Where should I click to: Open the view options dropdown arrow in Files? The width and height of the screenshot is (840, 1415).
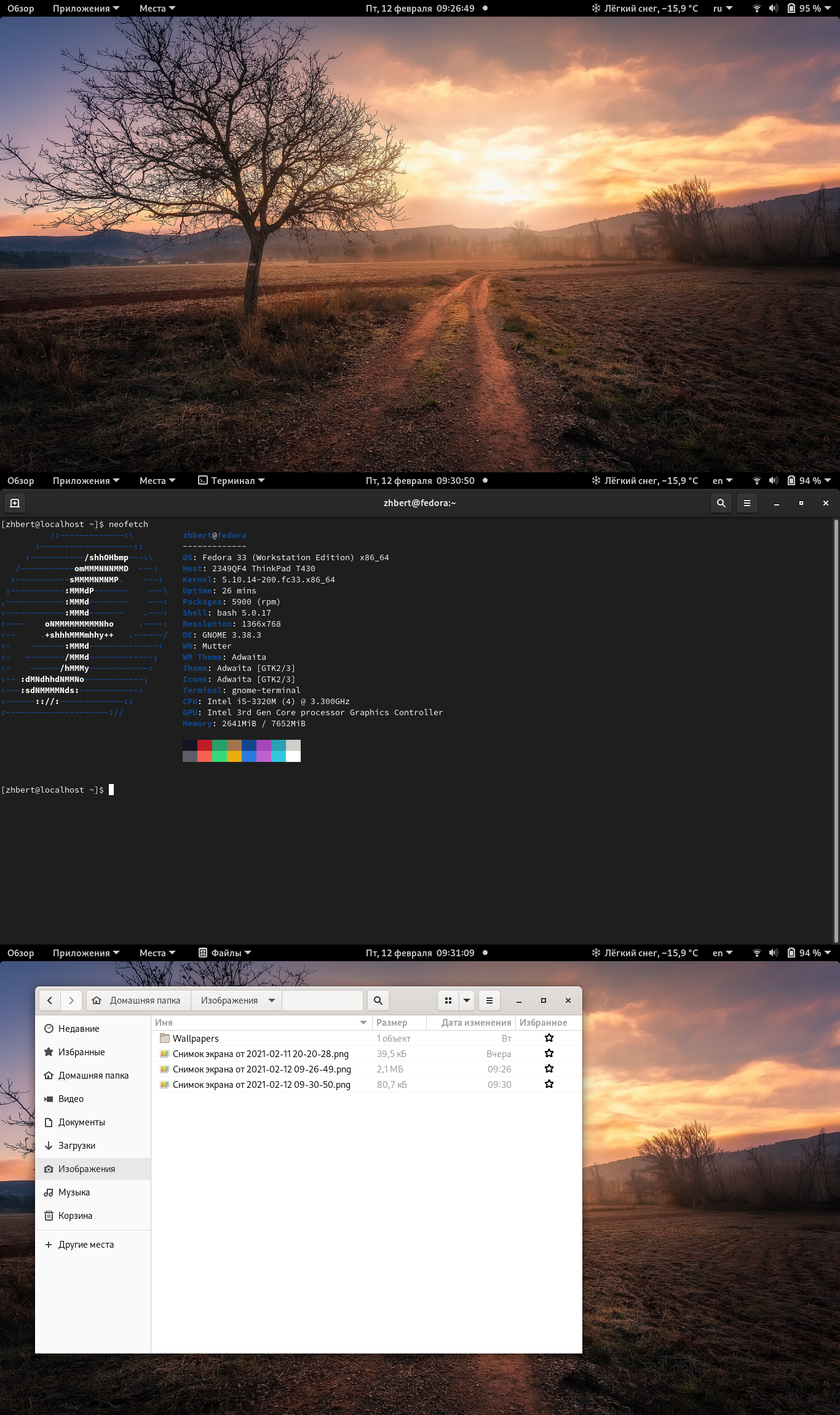467,1001
